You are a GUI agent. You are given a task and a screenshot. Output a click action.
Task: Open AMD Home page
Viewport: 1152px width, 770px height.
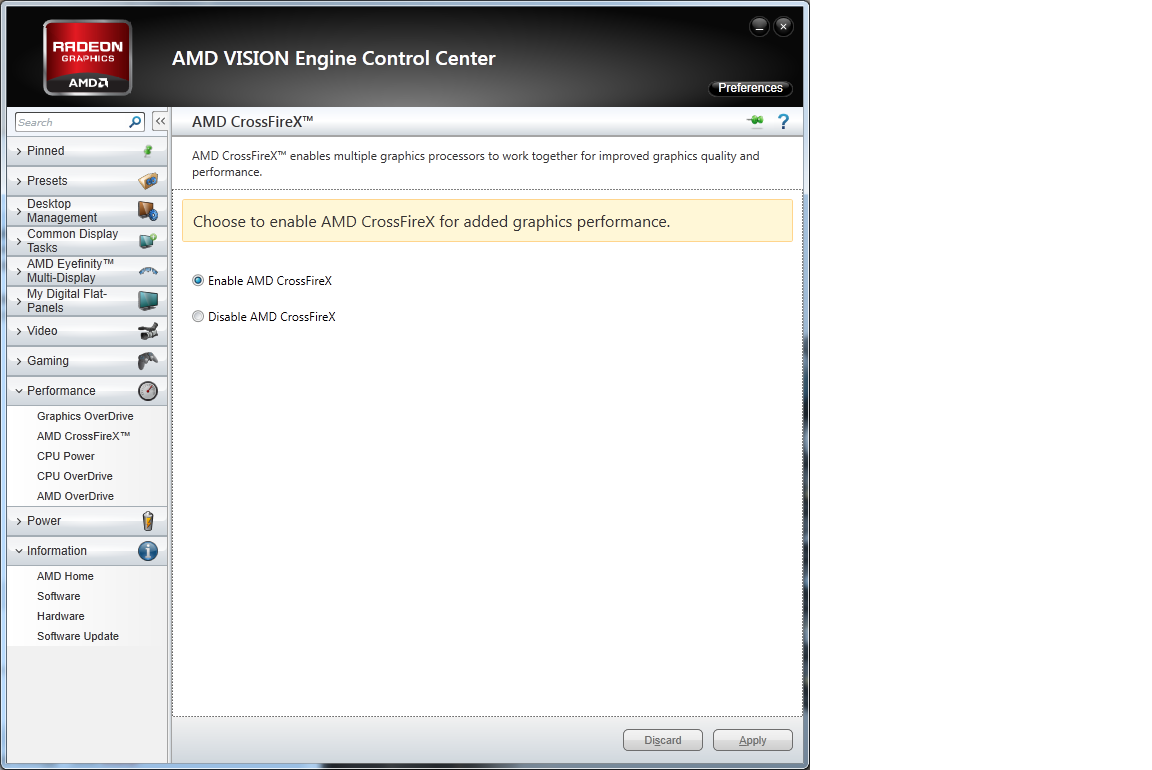65,577
